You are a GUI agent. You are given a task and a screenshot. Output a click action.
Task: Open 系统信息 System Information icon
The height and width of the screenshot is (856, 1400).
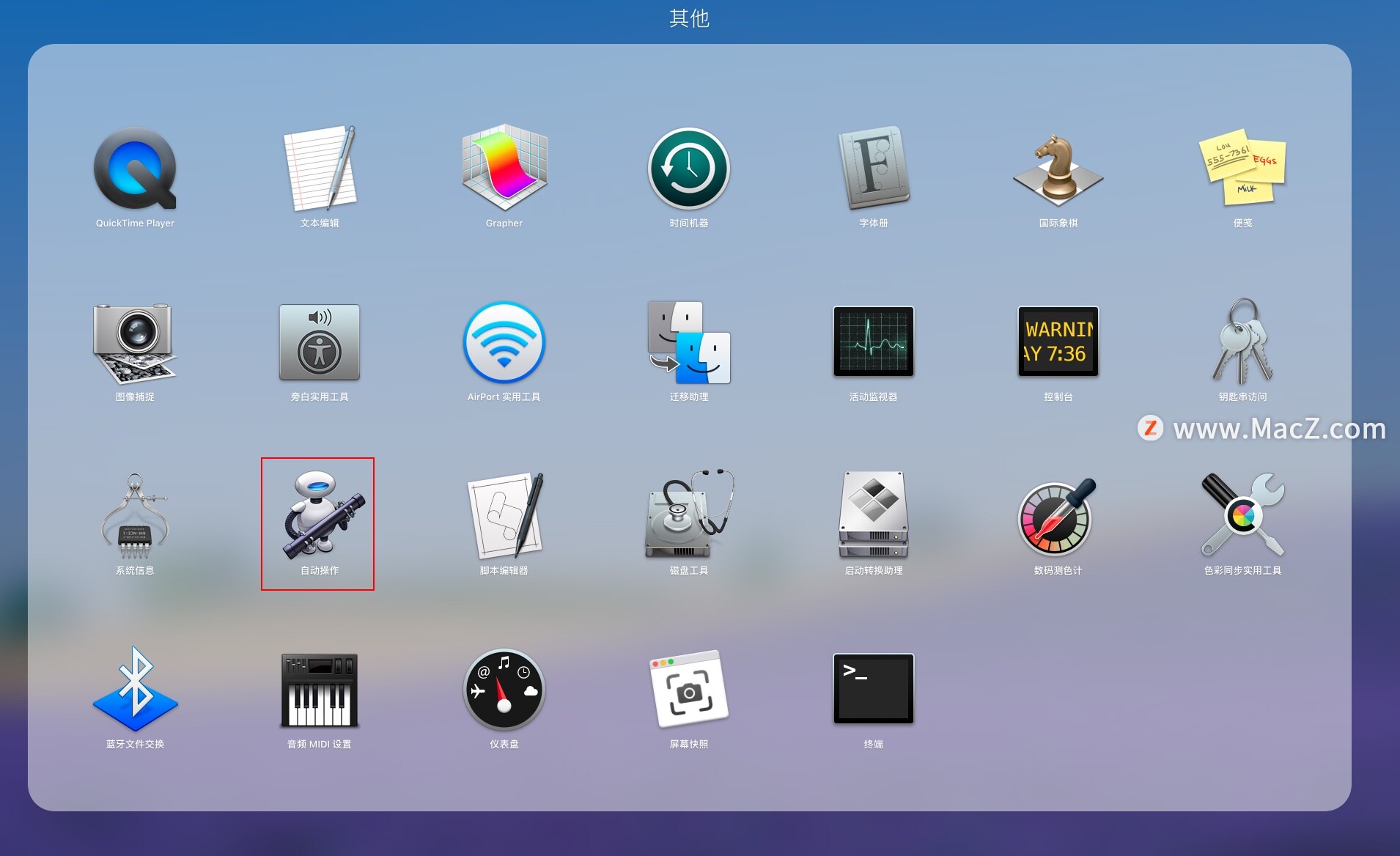[135, 516]
